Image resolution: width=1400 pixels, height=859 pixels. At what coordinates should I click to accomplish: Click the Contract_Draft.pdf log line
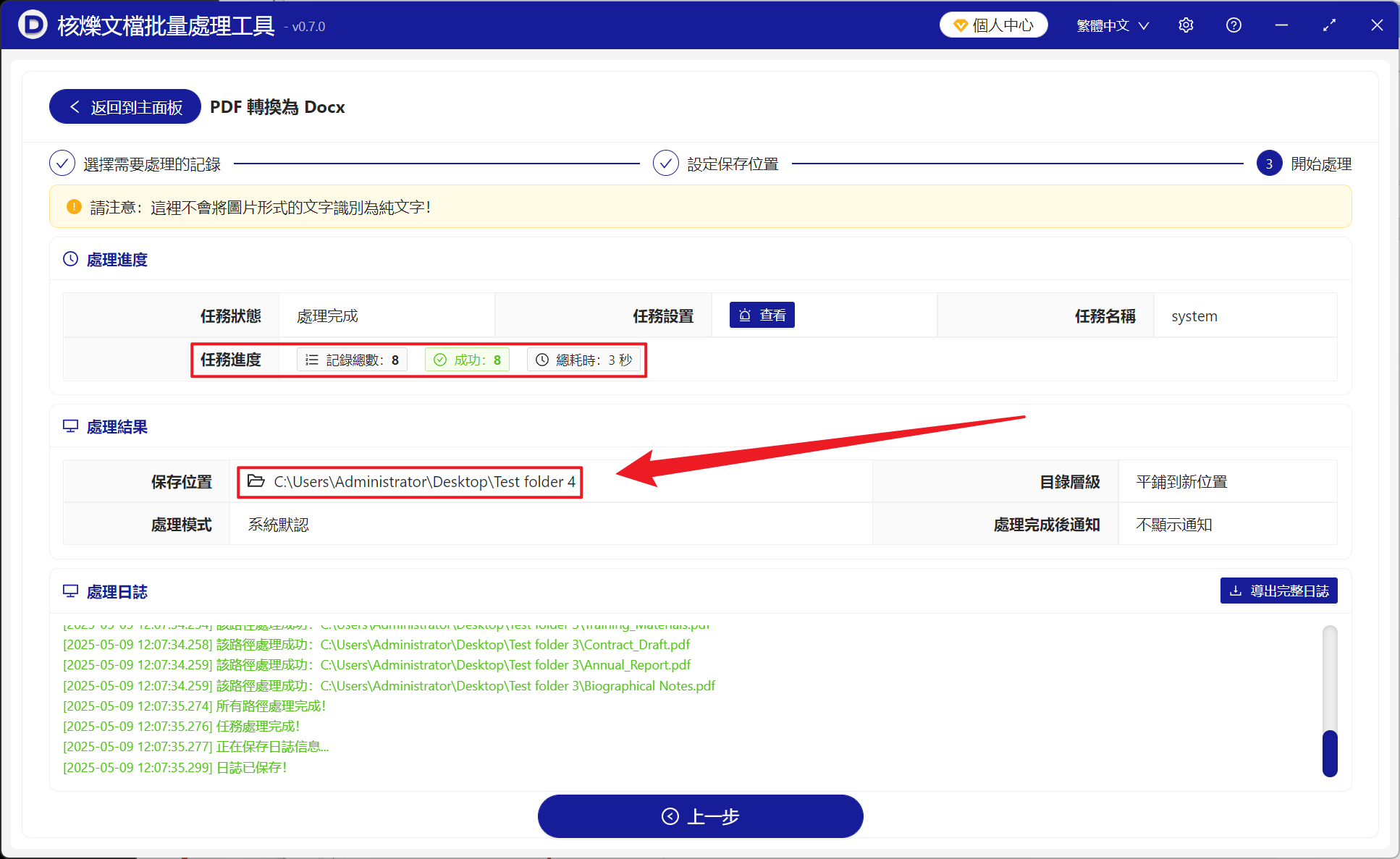click(x=376, y=644)
